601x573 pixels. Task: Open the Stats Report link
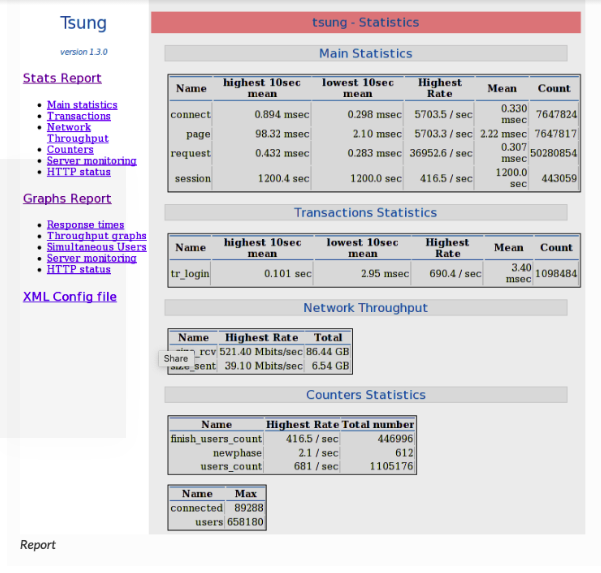coord(62,78)
